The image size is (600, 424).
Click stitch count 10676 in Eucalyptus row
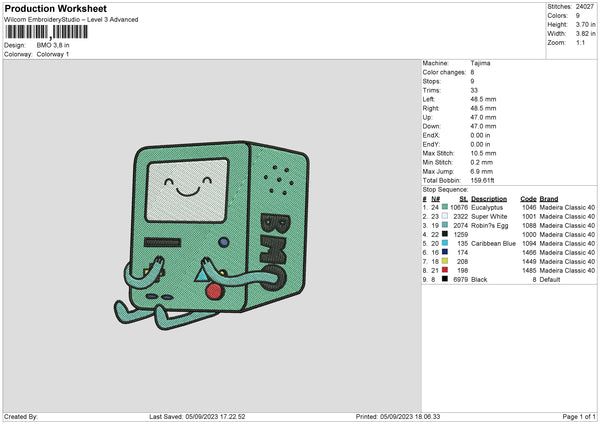[459, 207]
